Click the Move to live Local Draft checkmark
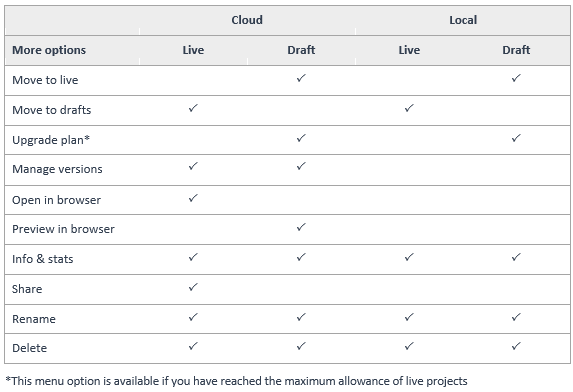 pyautogui.click(x=516, y=78)
